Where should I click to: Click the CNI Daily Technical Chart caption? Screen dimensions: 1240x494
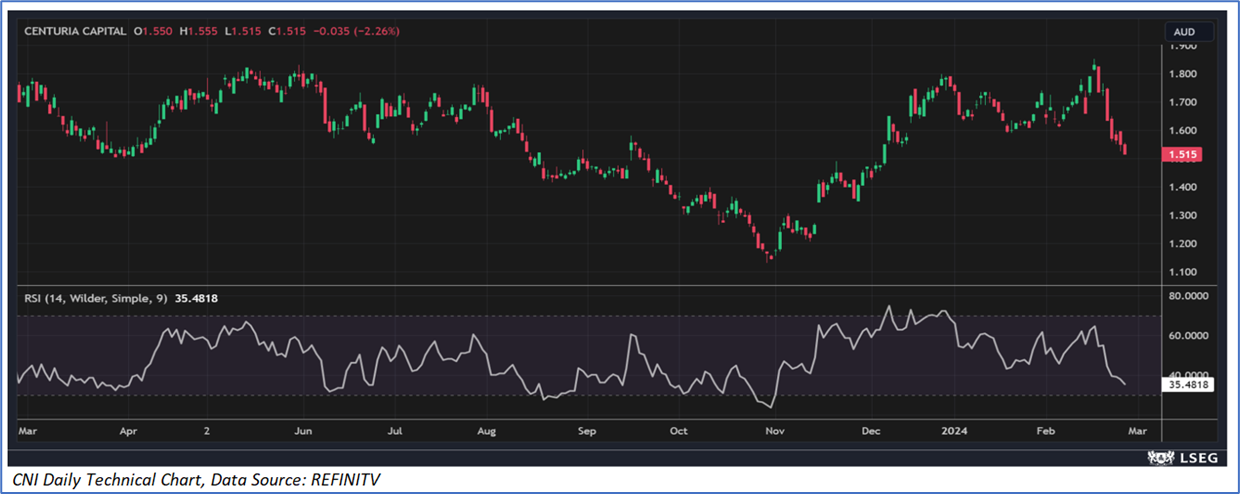197,481
